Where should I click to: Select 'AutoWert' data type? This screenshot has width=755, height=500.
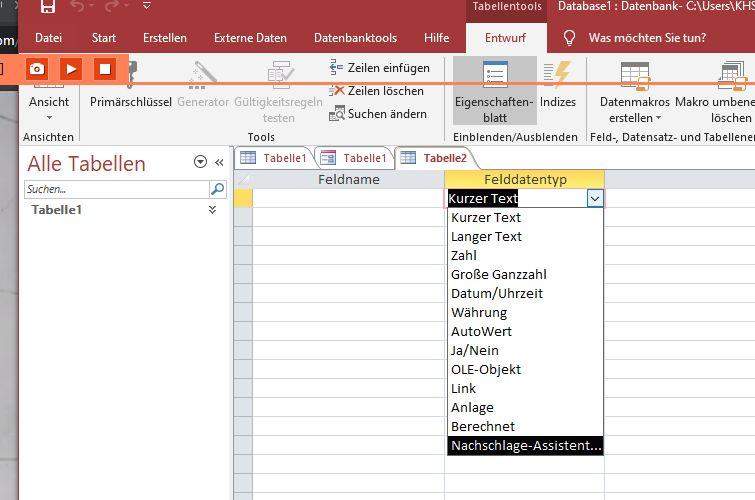tap(525, 331)
